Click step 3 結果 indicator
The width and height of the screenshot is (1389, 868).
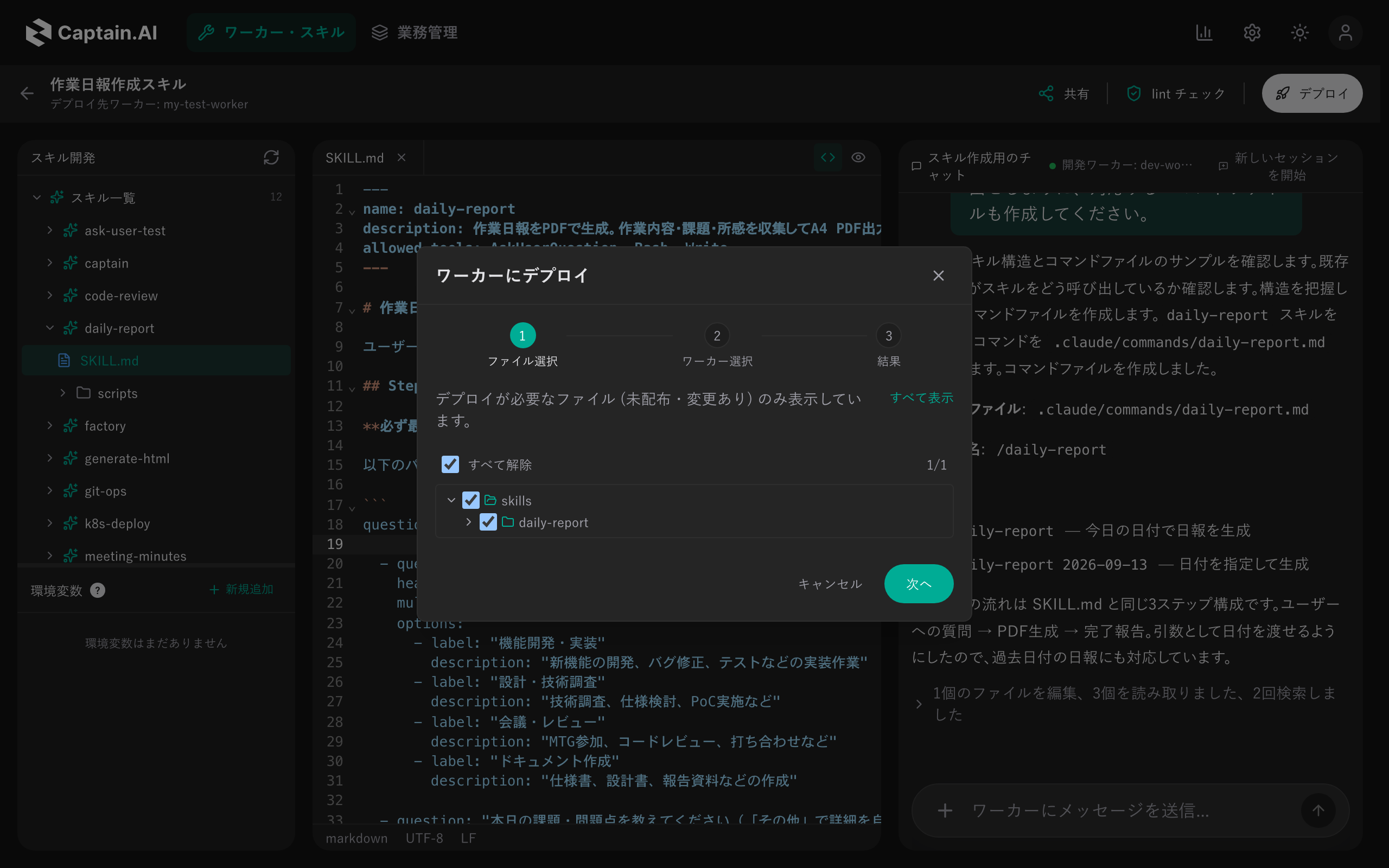pos(889,336)
